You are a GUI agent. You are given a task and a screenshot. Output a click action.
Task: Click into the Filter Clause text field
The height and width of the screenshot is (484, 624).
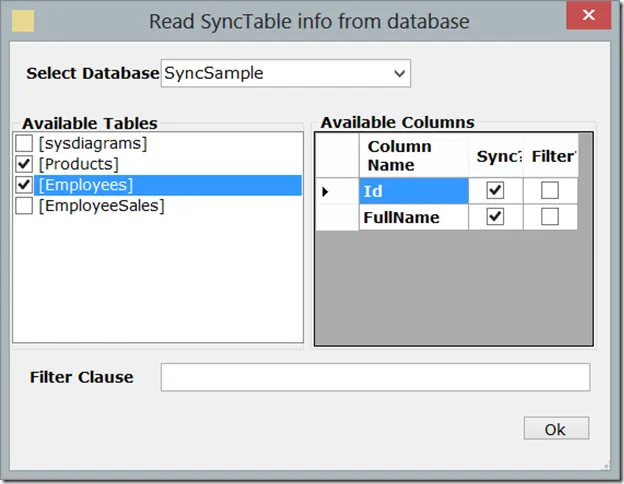(x=375, y=377)
